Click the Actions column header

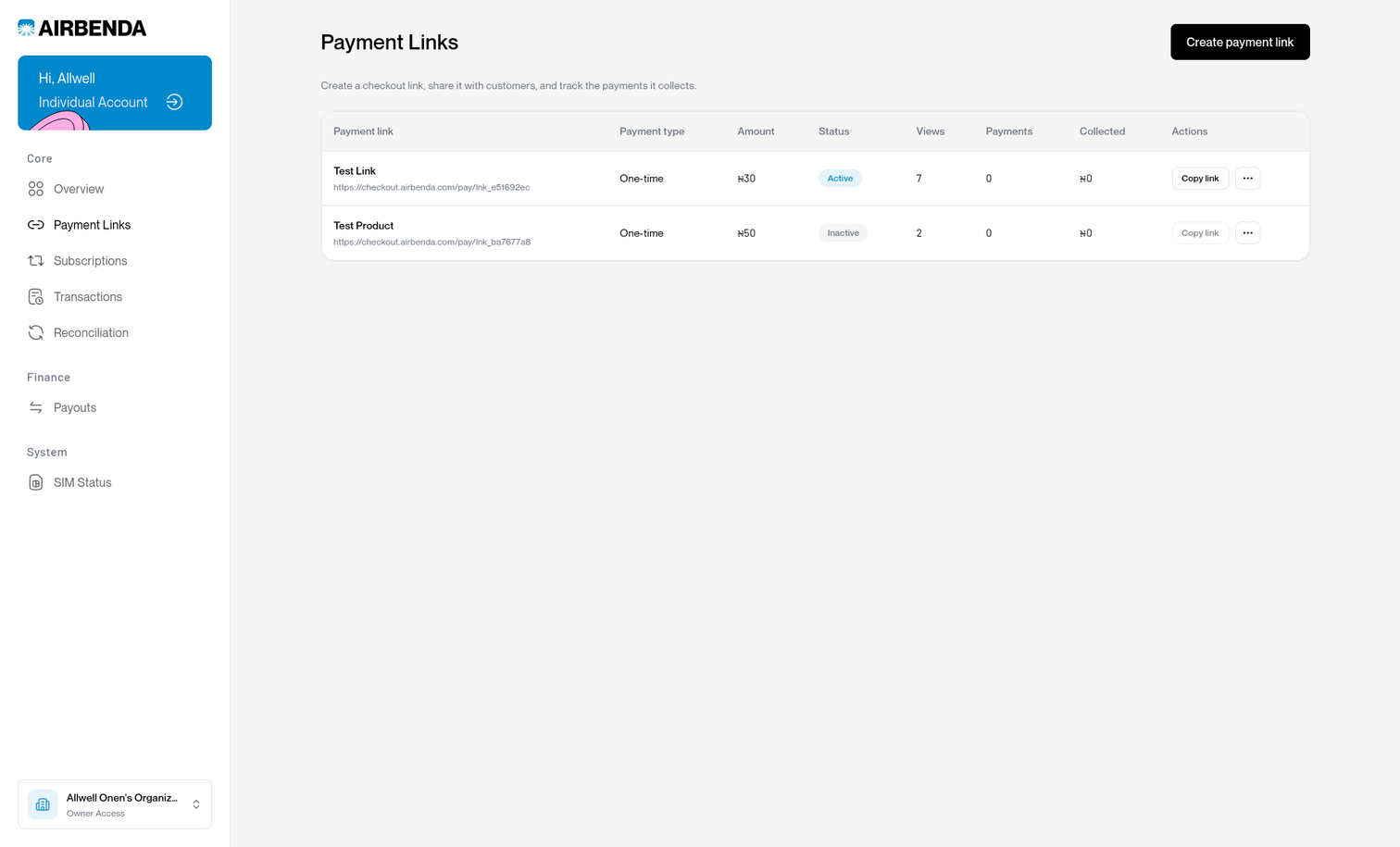point(1190,131)
